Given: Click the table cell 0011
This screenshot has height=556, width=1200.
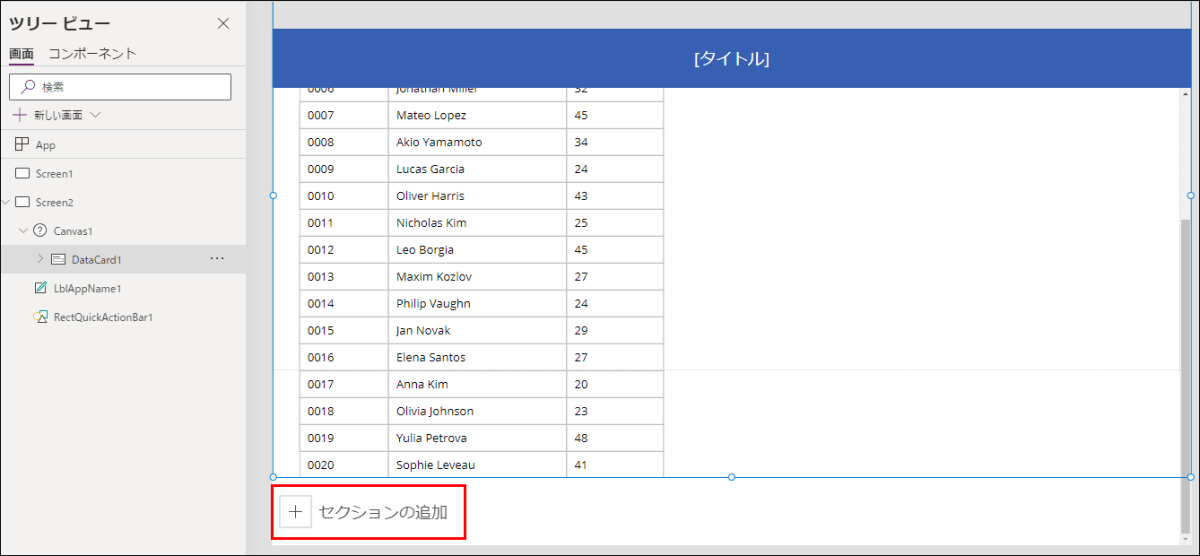Looking at the screenshot, I should pyautogui.click(x=344, y=223).
